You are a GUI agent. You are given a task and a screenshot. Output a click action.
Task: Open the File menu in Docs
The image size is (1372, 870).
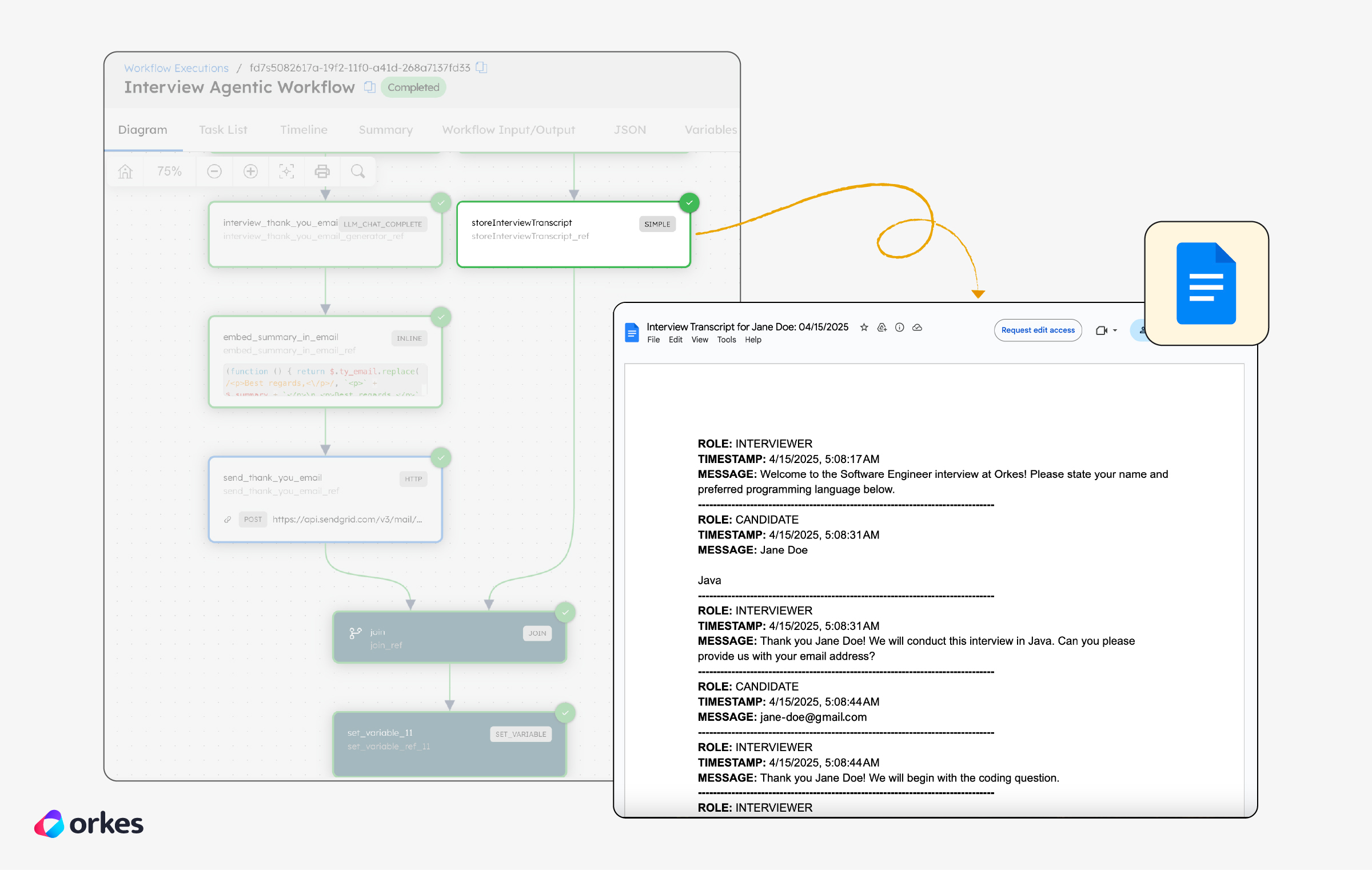[653, 340]
